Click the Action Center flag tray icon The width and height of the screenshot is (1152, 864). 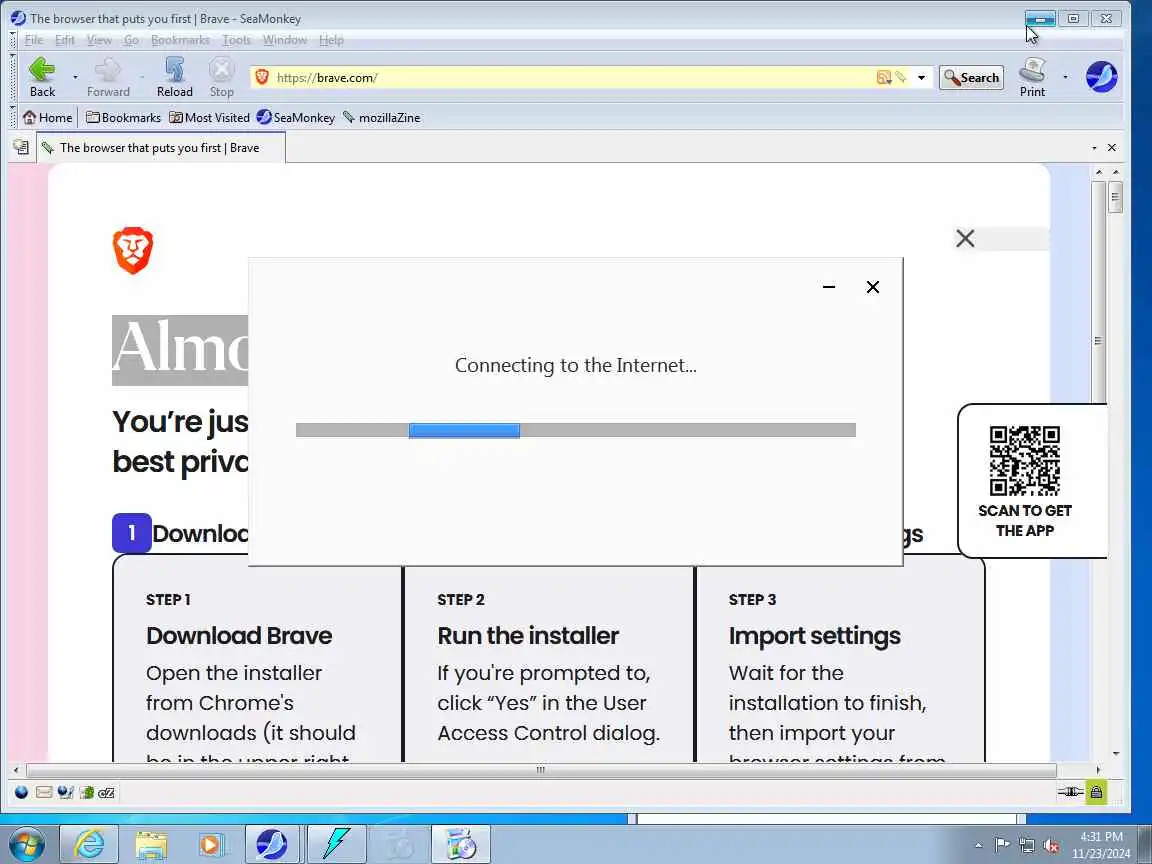tap(1001, 845)
